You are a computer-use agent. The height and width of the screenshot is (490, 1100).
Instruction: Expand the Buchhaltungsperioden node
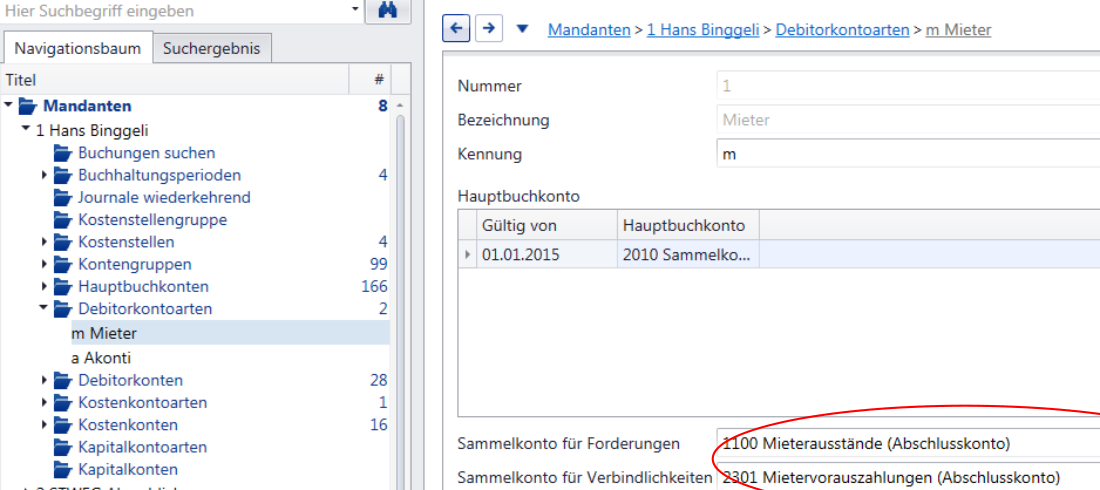[x=44, y=175]
